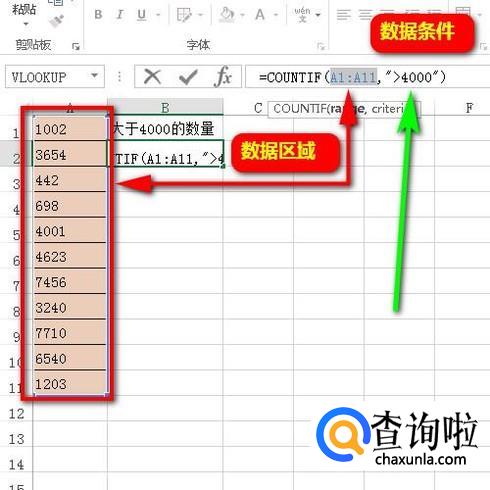
Task: Click in the COUNTIF formula bar
Action: coord(367,77)
